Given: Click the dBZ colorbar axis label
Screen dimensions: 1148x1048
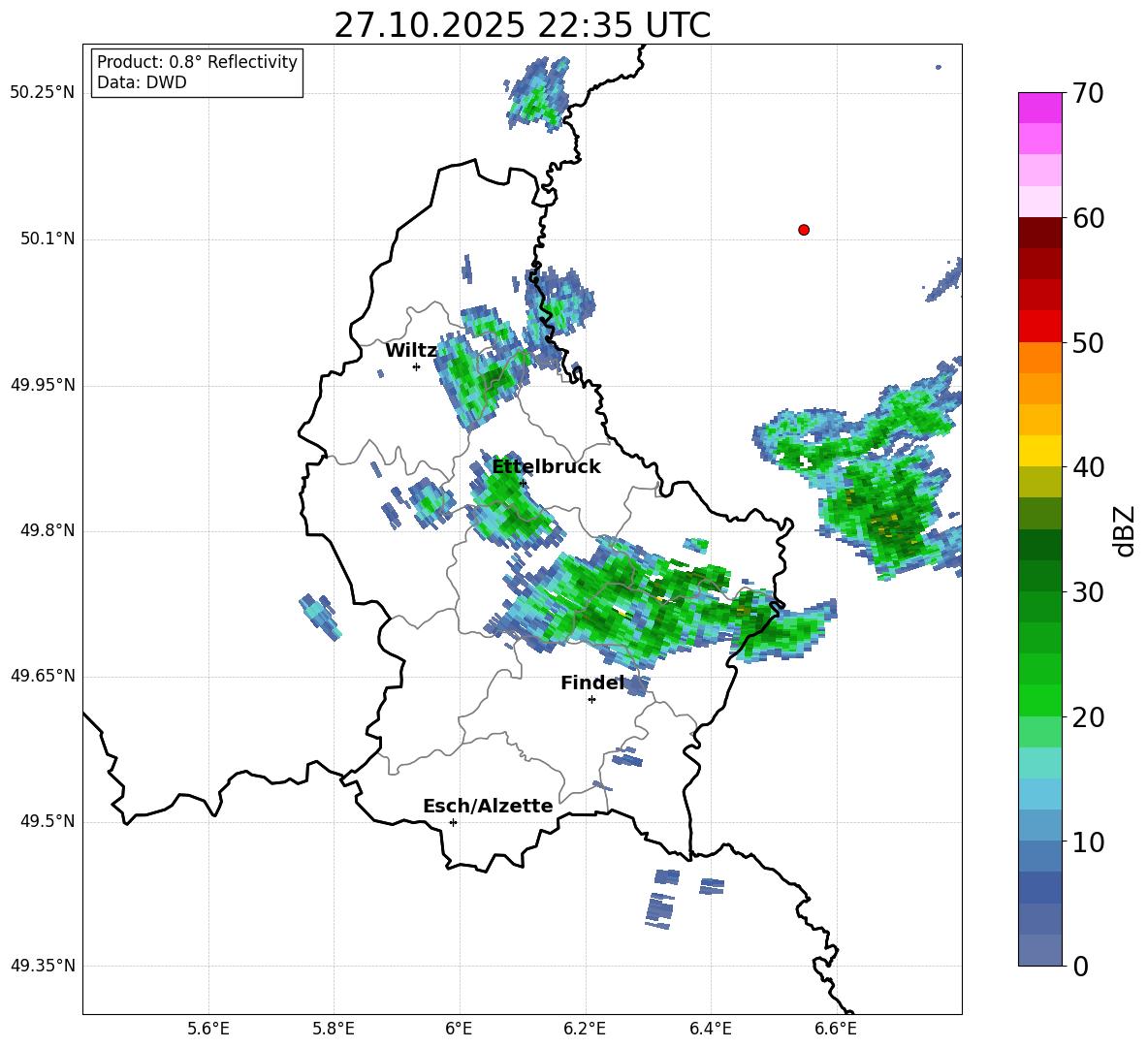Looking at the screenshot, I should [x=1126, y=530].
